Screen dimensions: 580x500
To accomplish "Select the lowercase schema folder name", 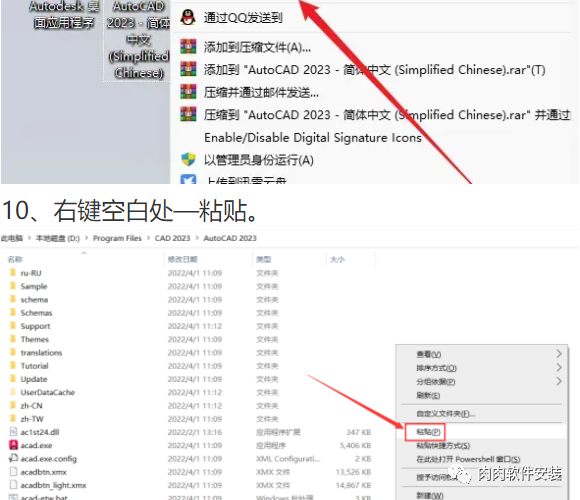I will pos(34,300).
